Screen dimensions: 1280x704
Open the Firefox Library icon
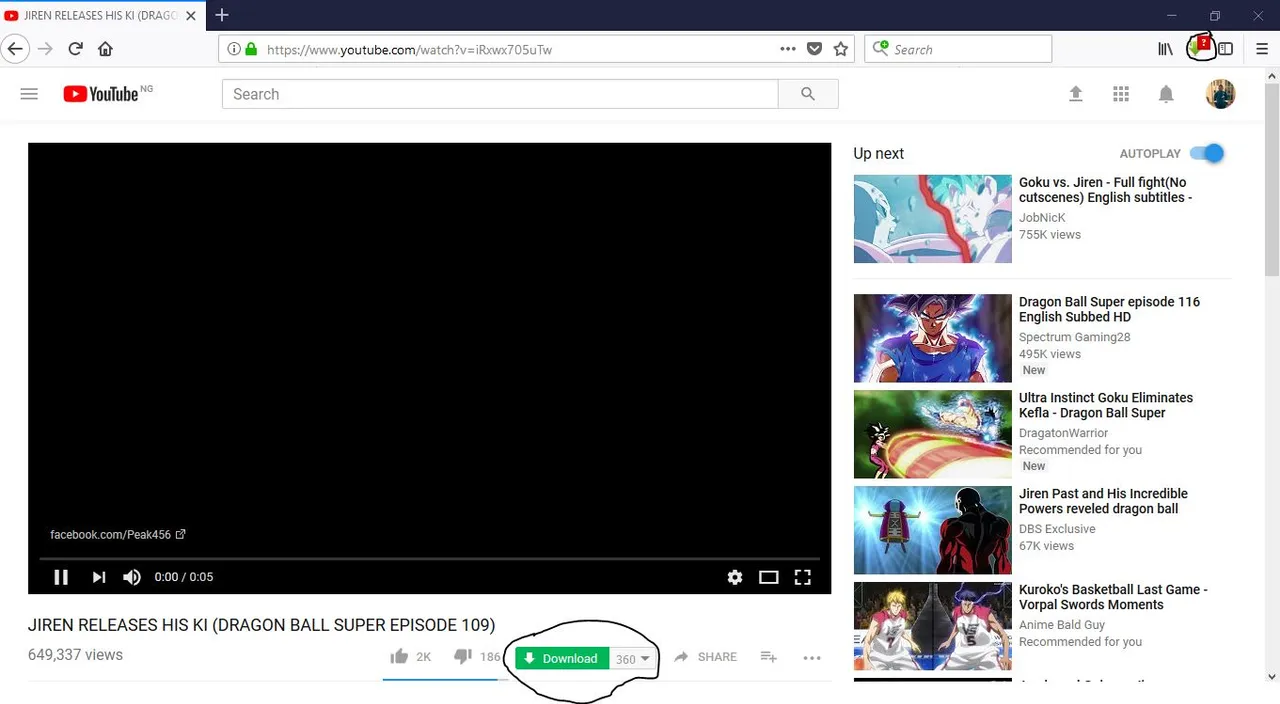(x=1166, y=49)
